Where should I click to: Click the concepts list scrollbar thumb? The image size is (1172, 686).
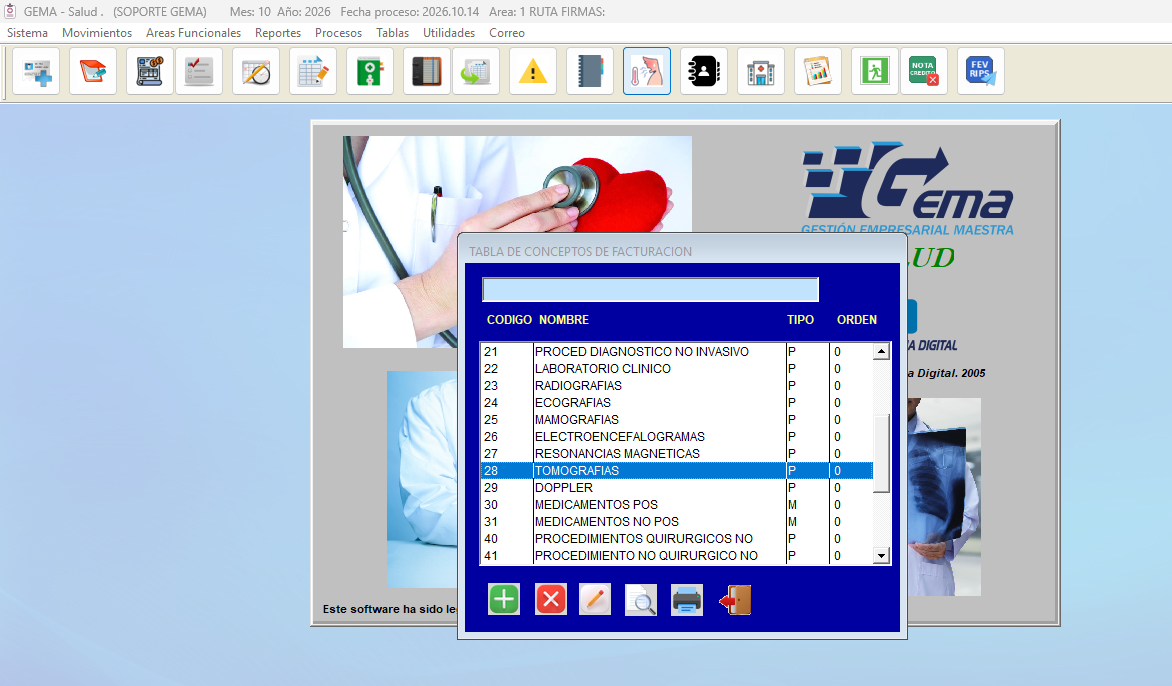[881, 454]
